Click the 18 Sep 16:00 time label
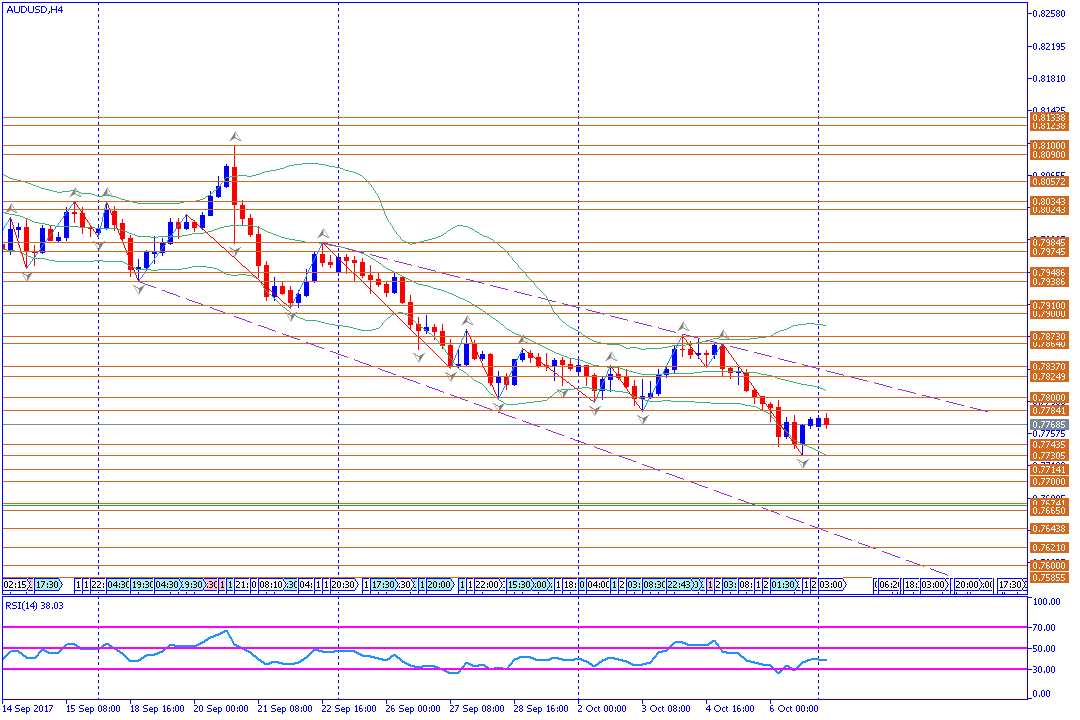The height and width of the screenshot is (720, 1080). coord(157,709)
